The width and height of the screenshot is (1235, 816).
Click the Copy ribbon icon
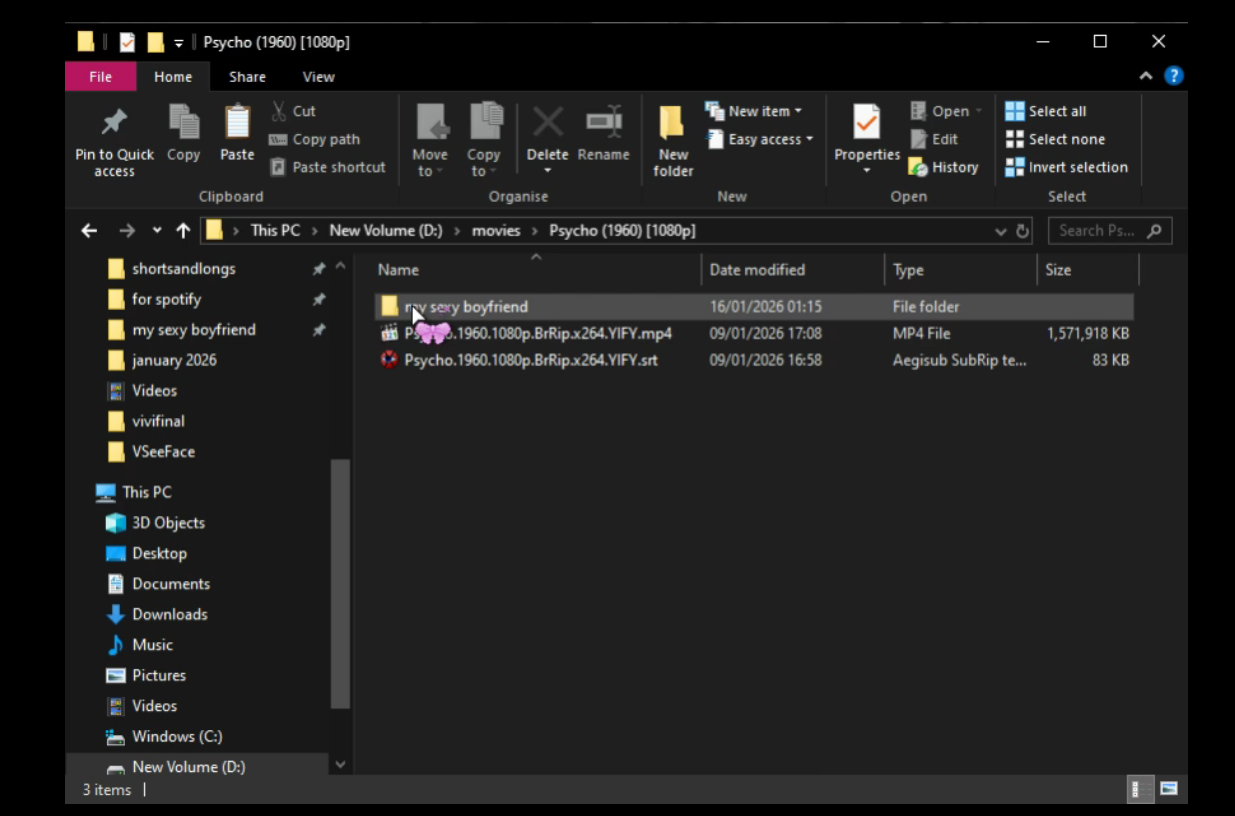pos(183,123)
